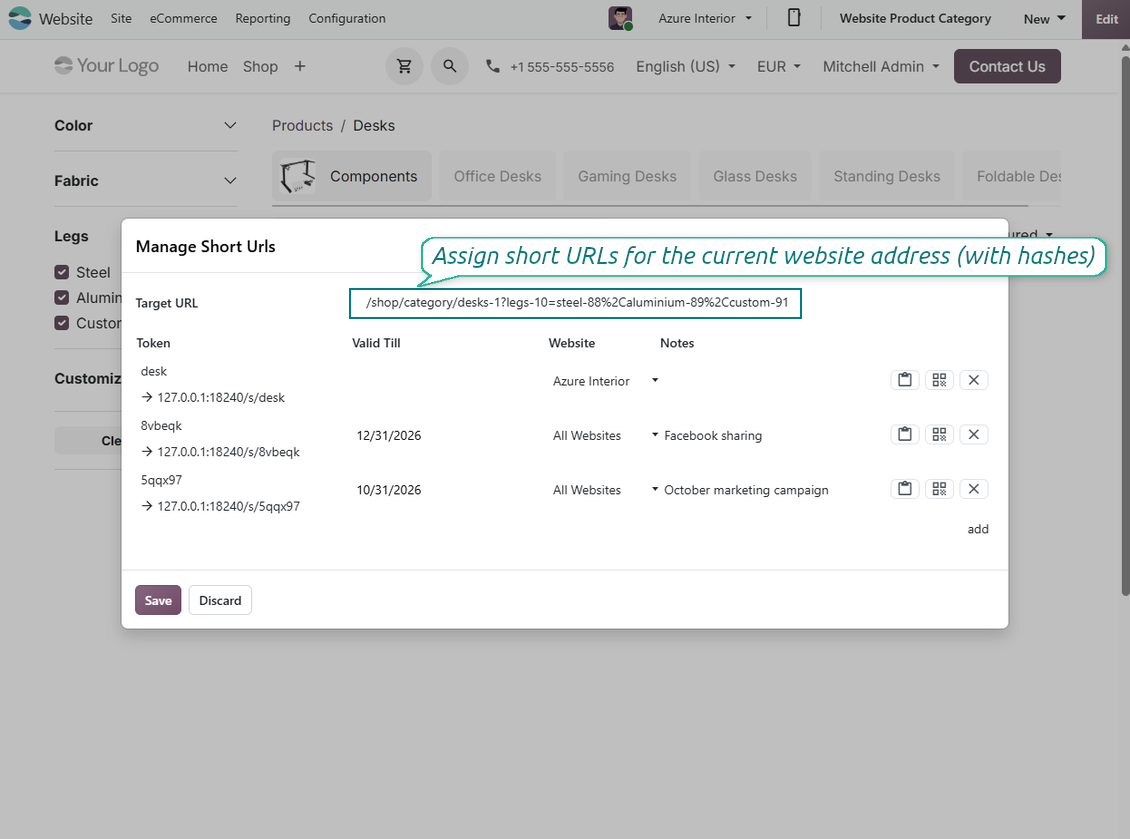This screenshot has width=1130, height=839.
Task: Select the Gaming Desks category tab
Action: pyautogui.click(x=627, y=176)
